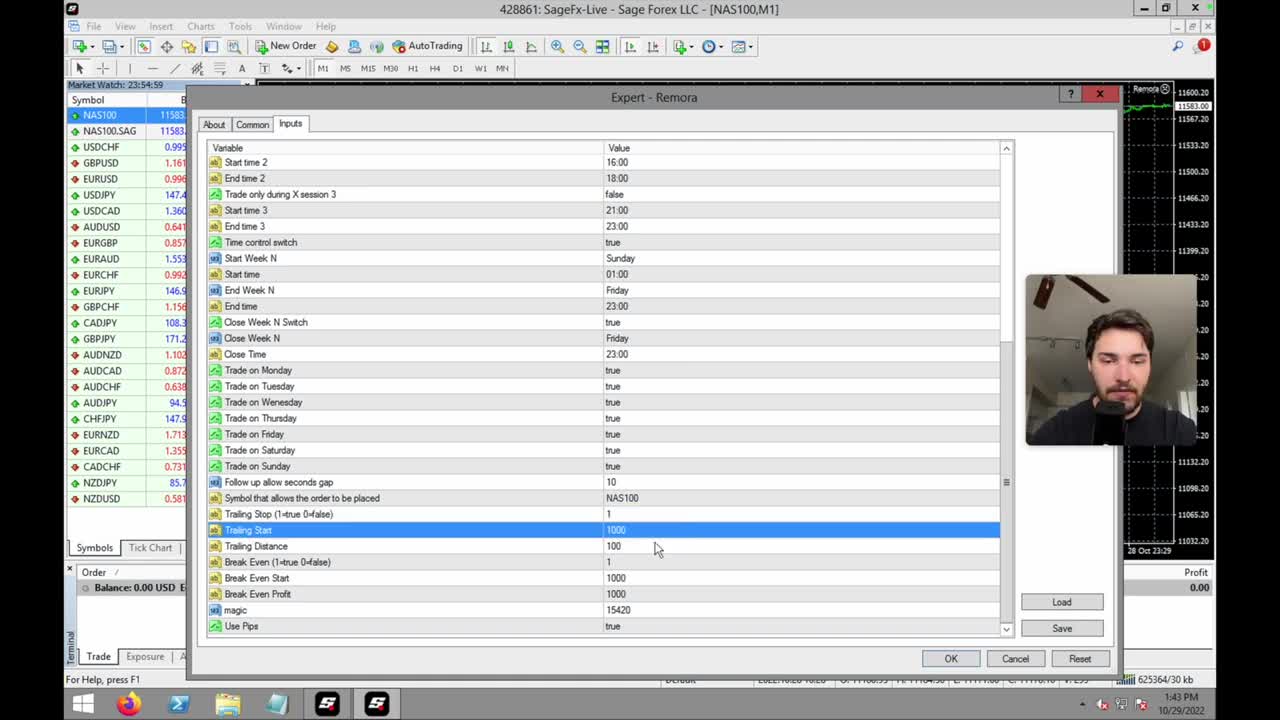Screen dimensions: 1280x720
Task: Open the Profiles toolbar icon
Action: [112, 46]
